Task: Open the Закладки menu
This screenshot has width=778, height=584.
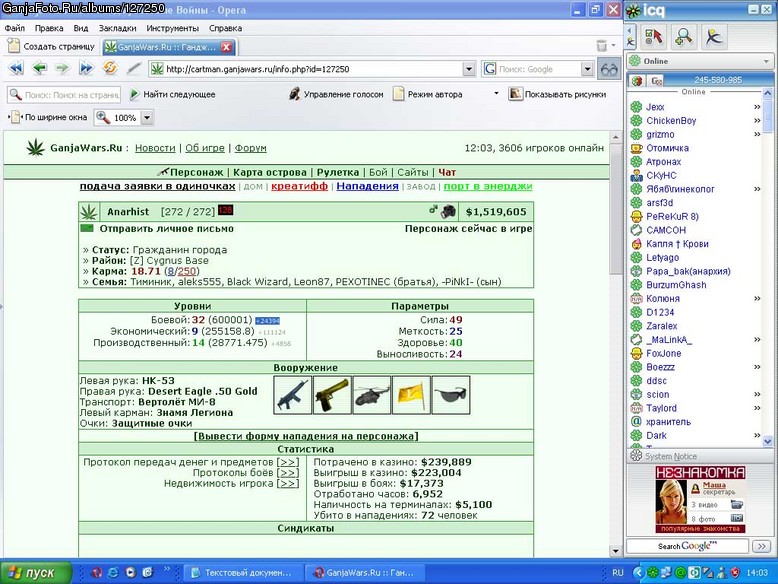Action: click(117, 28)
